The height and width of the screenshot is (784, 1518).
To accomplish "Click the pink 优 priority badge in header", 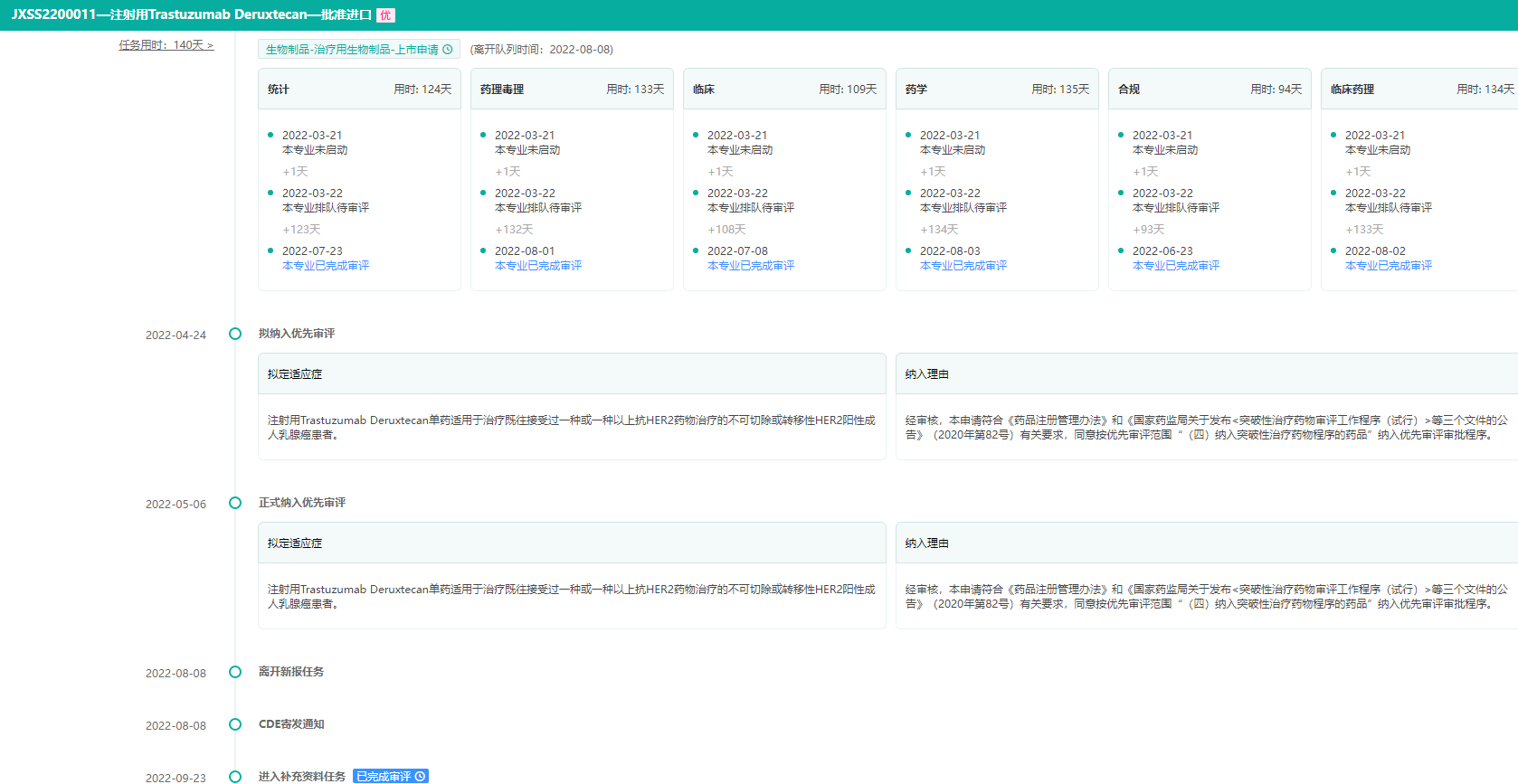I will click(x=385, y=15).
